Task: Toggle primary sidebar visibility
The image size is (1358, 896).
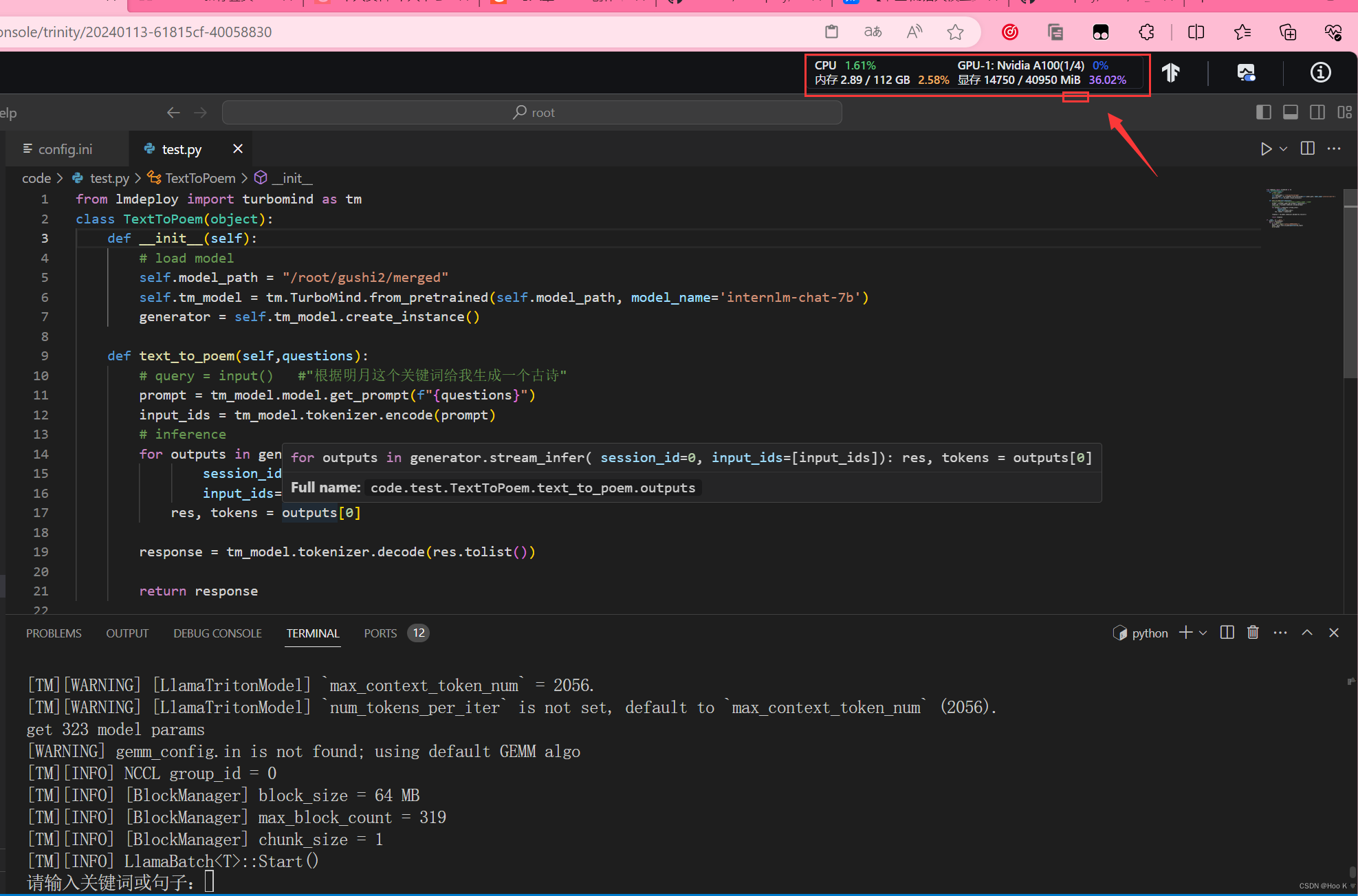Action: tap(1263, 112)
